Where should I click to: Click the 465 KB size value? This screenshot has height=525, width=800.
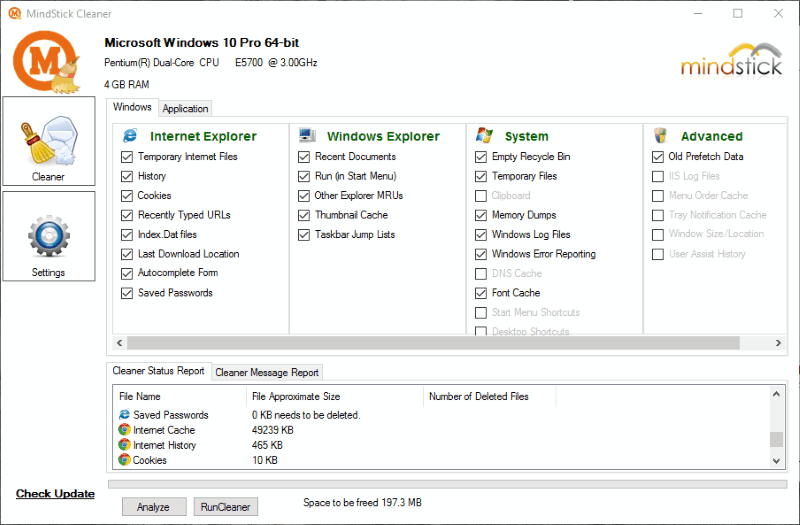(267, 445)
